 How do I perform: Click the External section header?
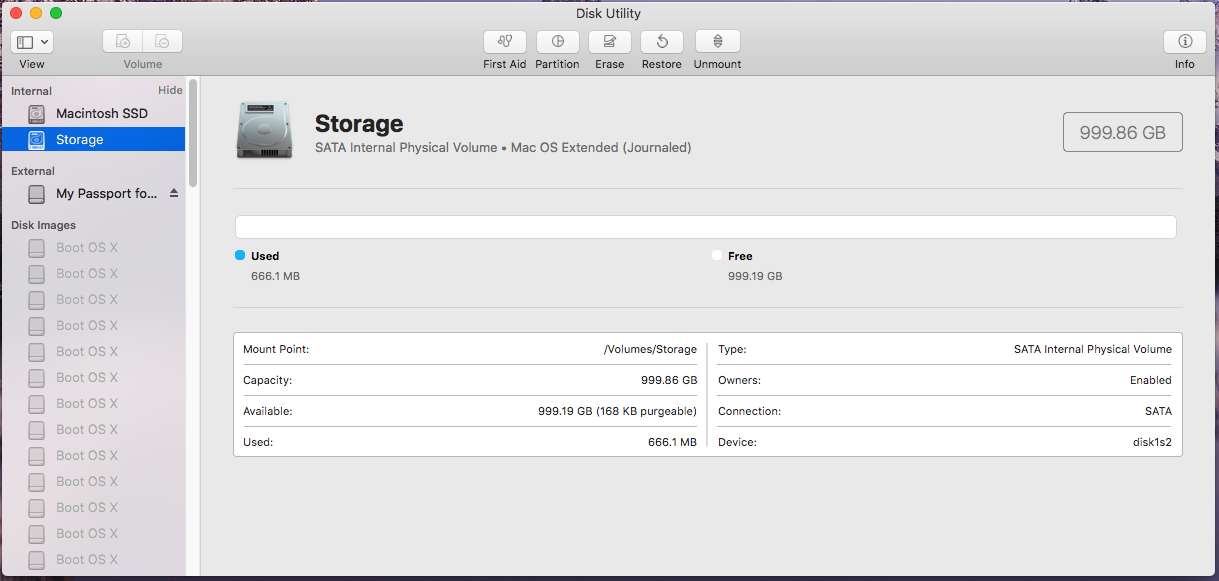[x=33, y=171]
